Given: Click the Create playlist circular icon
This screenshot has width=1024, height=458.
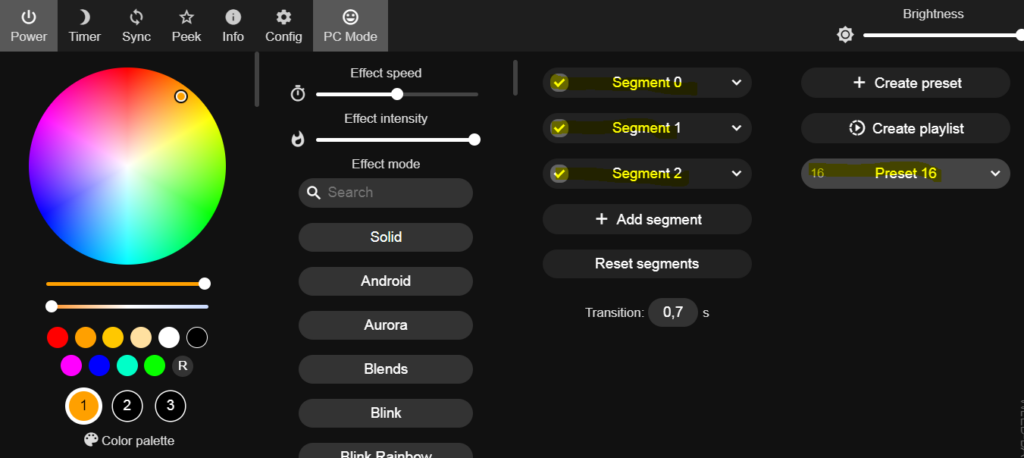Looking at the screenshot, I should click(856, 129).
